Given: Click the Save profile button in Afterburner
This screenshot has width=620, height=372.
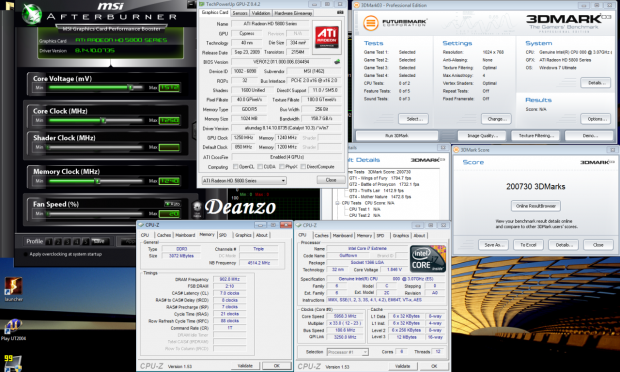Looking at the screenshot, I should [99, 241].
